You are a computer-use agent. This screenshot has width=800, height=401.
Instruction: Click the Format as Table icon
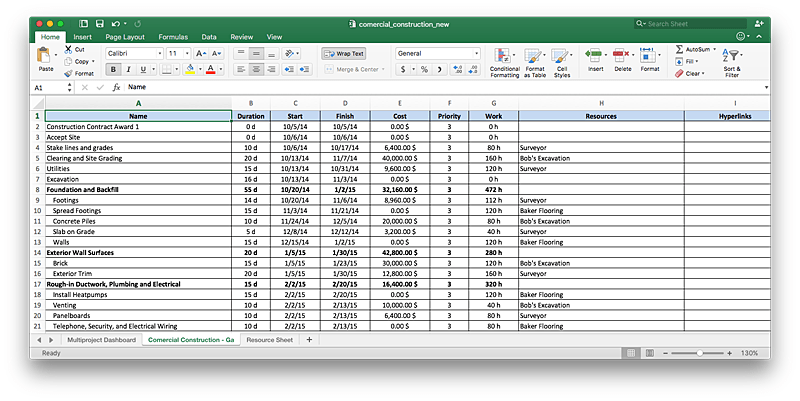point(532,56)
